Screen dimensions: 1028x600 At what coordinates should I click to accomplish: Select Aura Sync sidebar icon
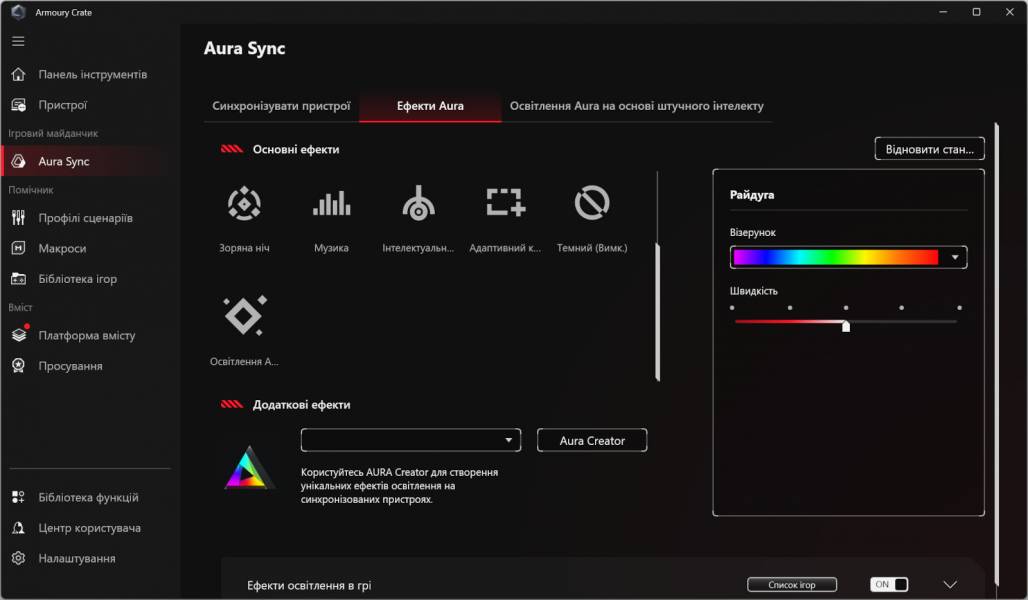(18, 161)
